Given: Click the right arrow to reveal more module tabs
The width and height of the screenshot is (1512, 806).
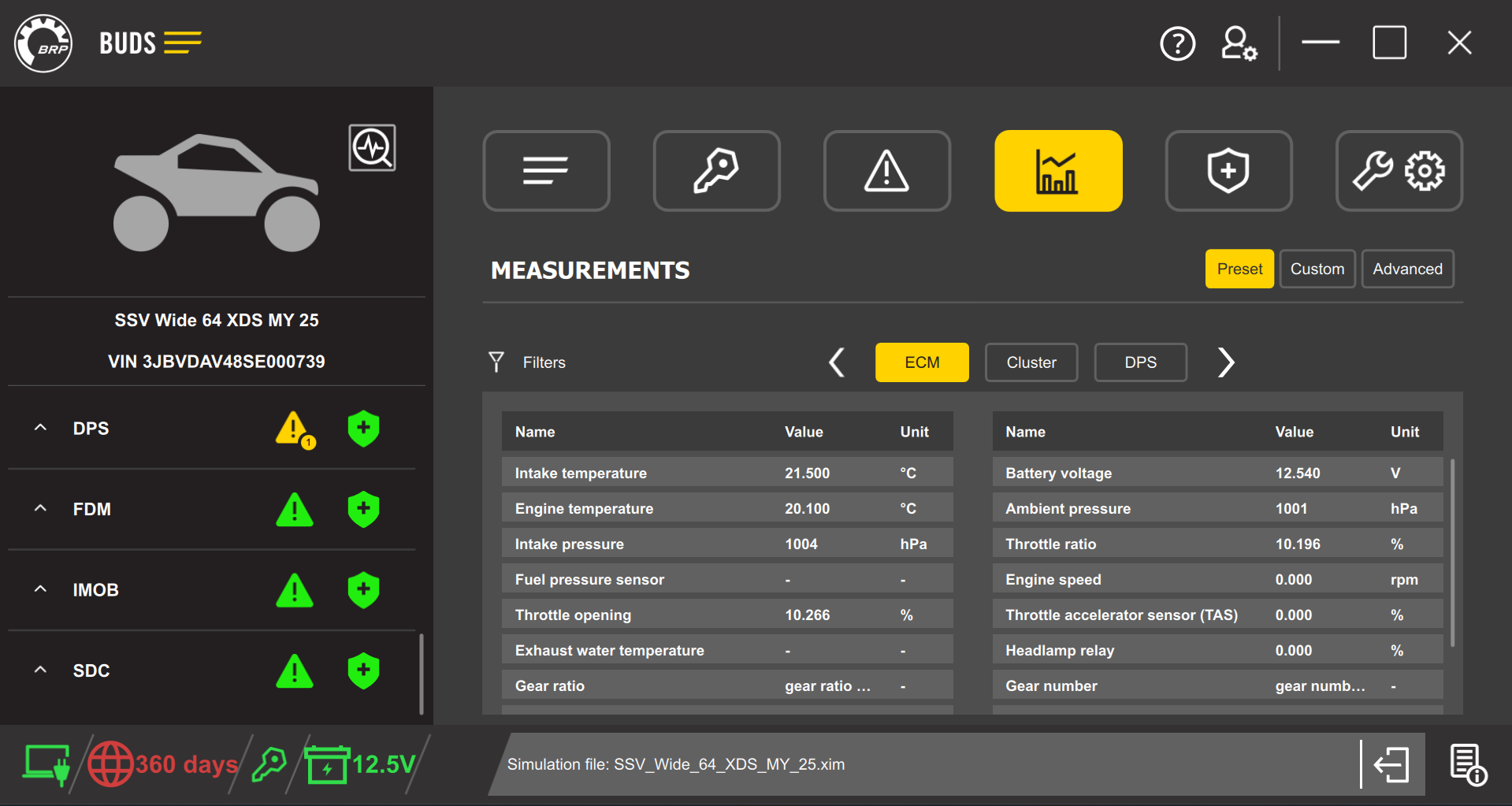Looking at the screenshot, I should 1225,362.
